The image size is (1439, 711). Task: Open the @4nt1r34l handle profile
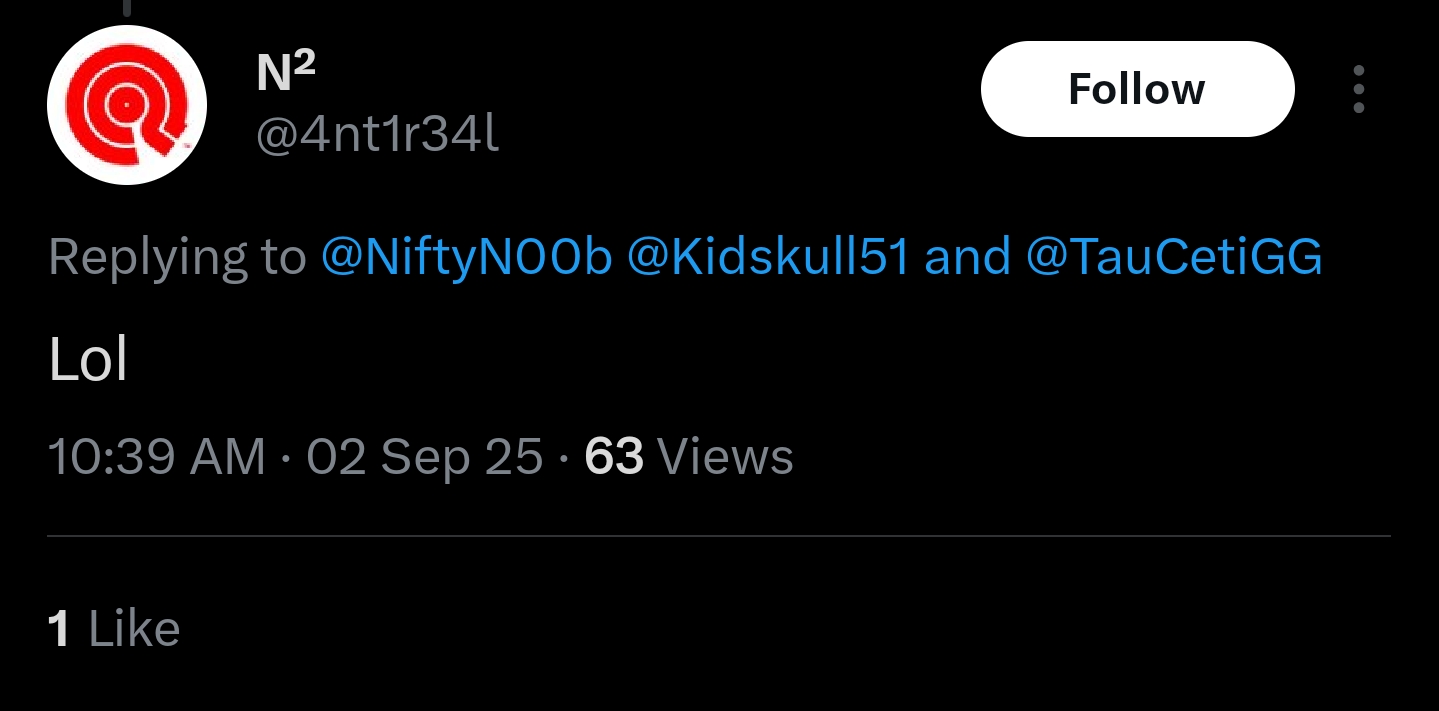377,135
